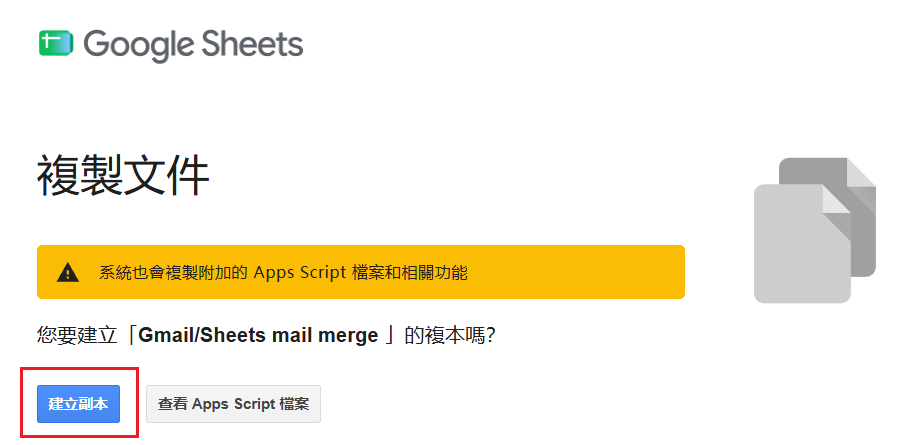Click Apps Script text inside yellow banner

click(x=300, y=273)
